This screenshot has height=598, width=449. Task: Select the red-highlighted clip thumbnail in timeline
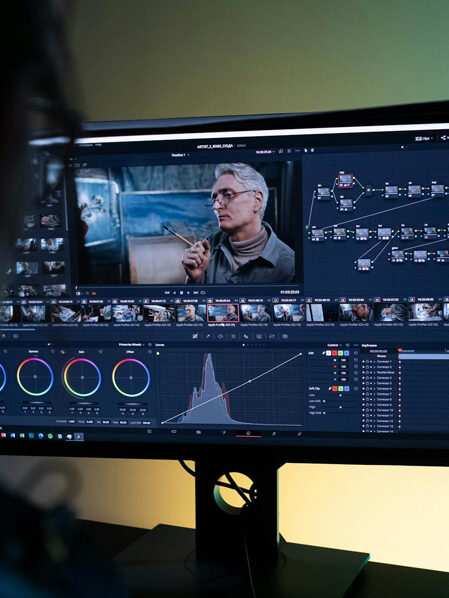click(x=223, y=313)
